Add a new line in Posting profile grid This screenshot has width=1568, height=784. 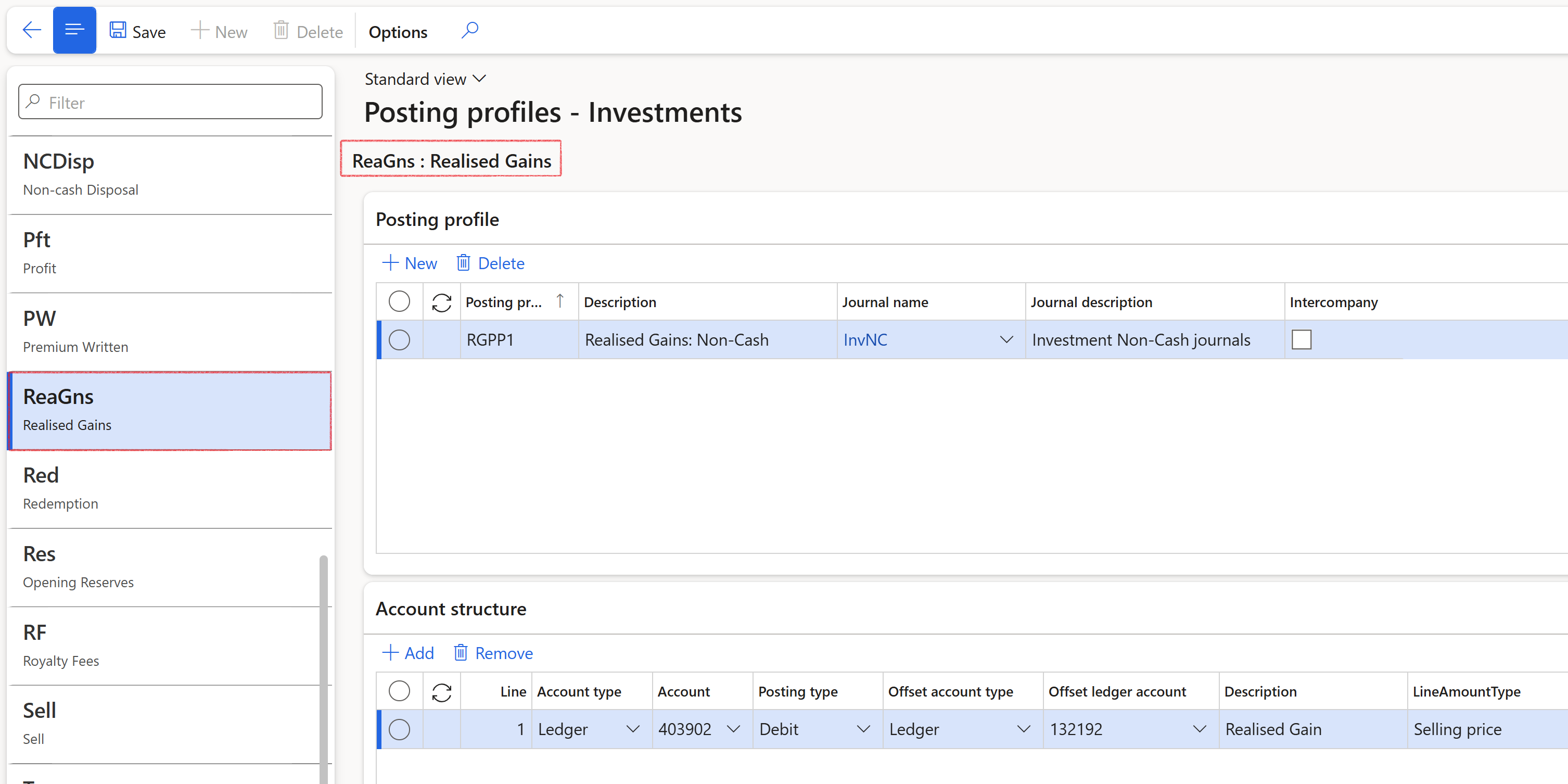point(410,263)
